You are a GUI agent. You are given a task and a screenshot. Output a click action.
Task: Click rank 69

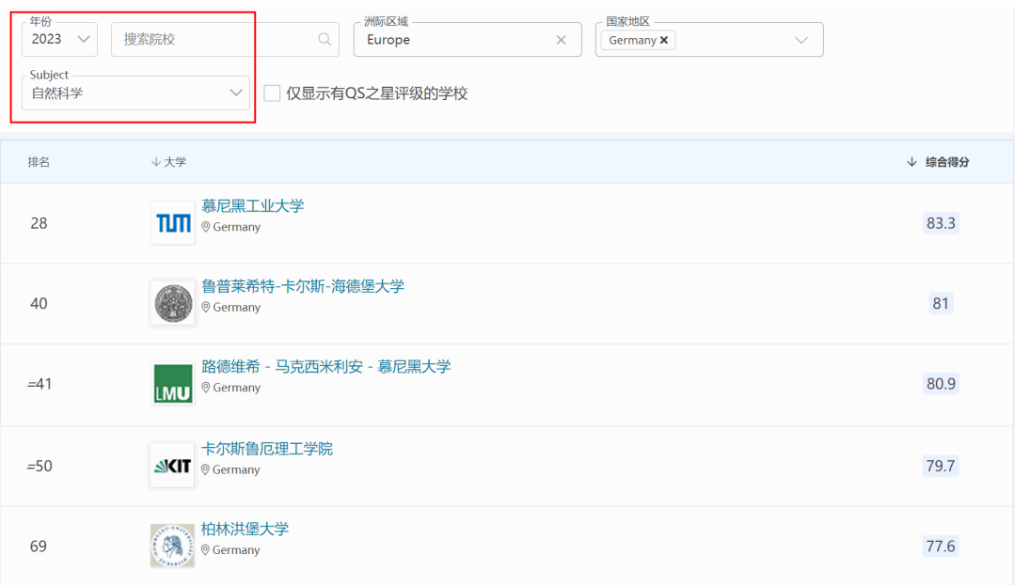pyautogui.click(x=38, y=546)
